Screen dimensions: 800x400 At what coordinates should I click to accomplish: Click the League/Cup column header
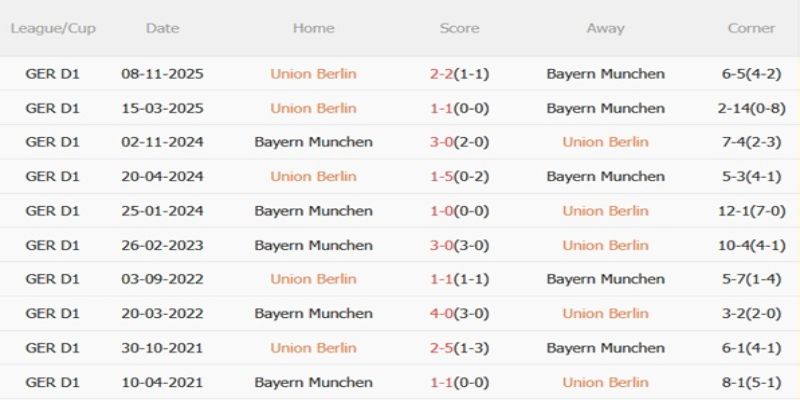[x=53, y=28]
